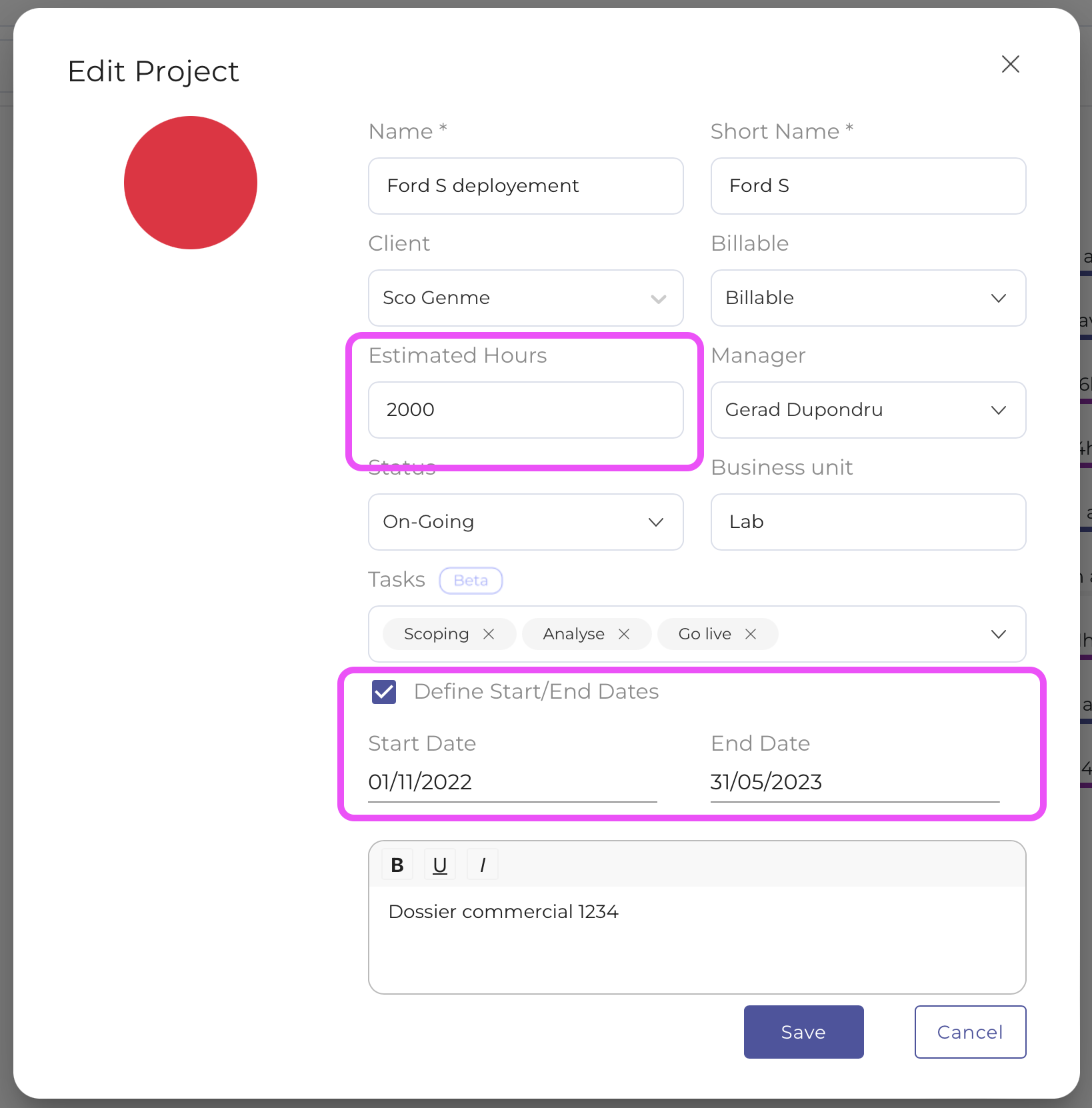
Task: Apply underline formatting in description editor
Action: (439, 864)
